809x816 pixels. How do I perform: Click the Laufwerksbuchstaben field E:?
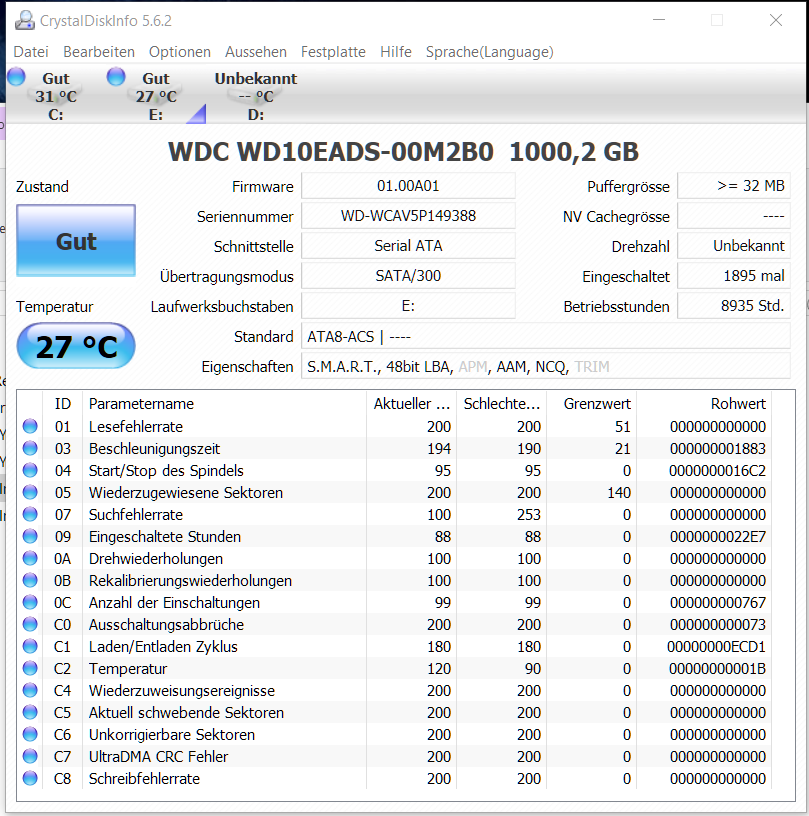[x=408, y=306]
